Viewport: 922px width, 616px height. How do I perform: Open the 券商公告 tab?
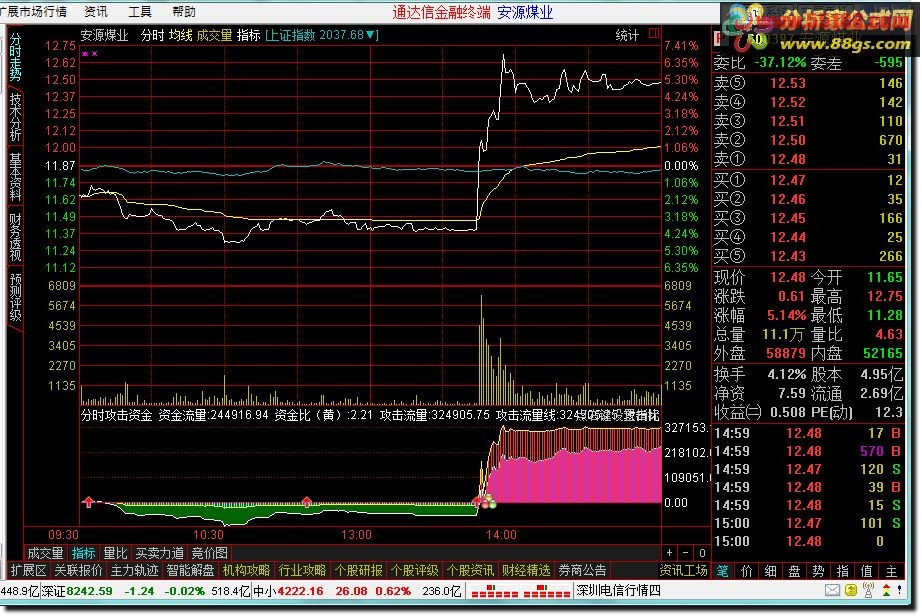(x=582, y=570)
